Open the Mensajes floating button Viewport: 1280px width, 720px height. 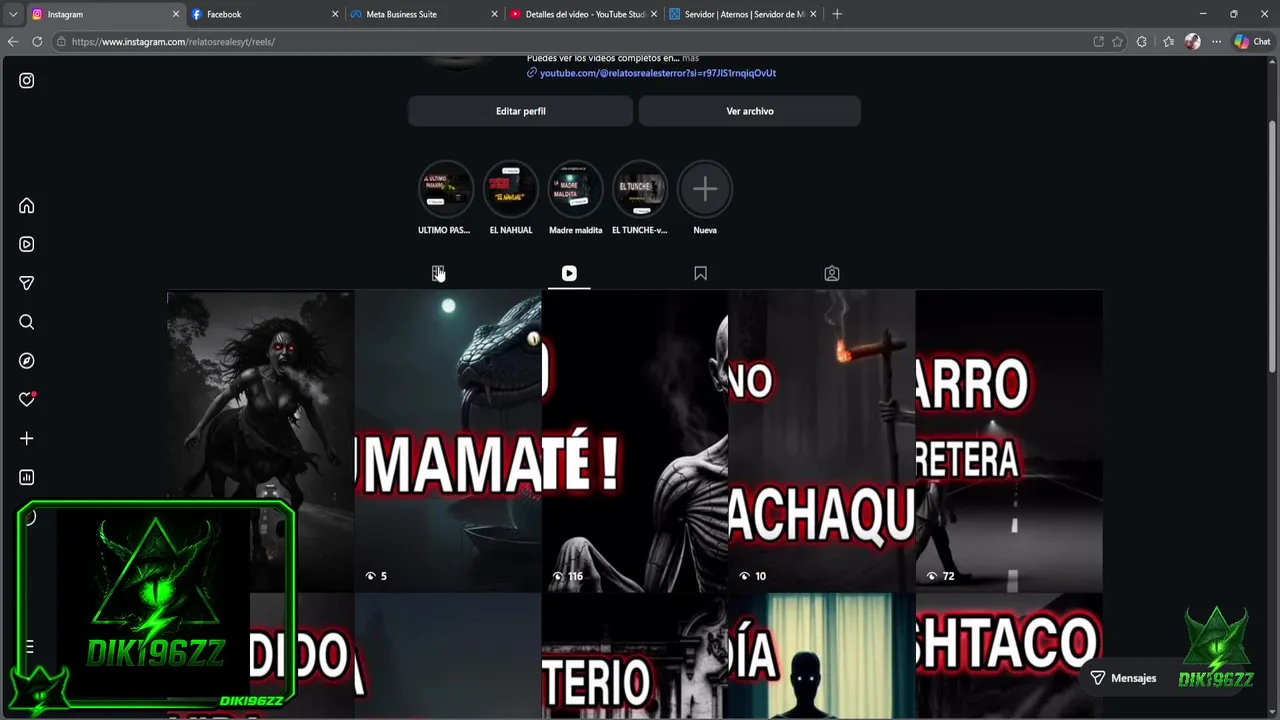tap(1123, 678)
